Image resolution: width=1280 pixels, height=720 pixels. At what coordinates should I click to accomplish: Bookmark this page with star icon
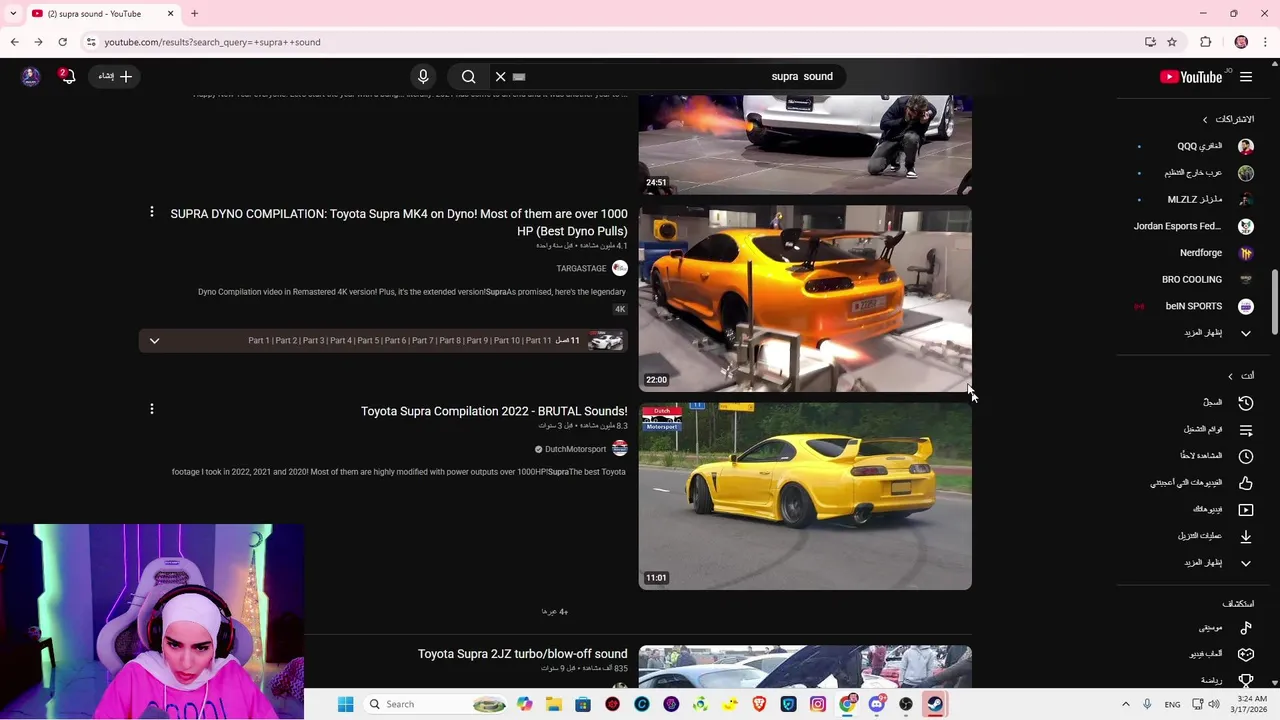1172,42
